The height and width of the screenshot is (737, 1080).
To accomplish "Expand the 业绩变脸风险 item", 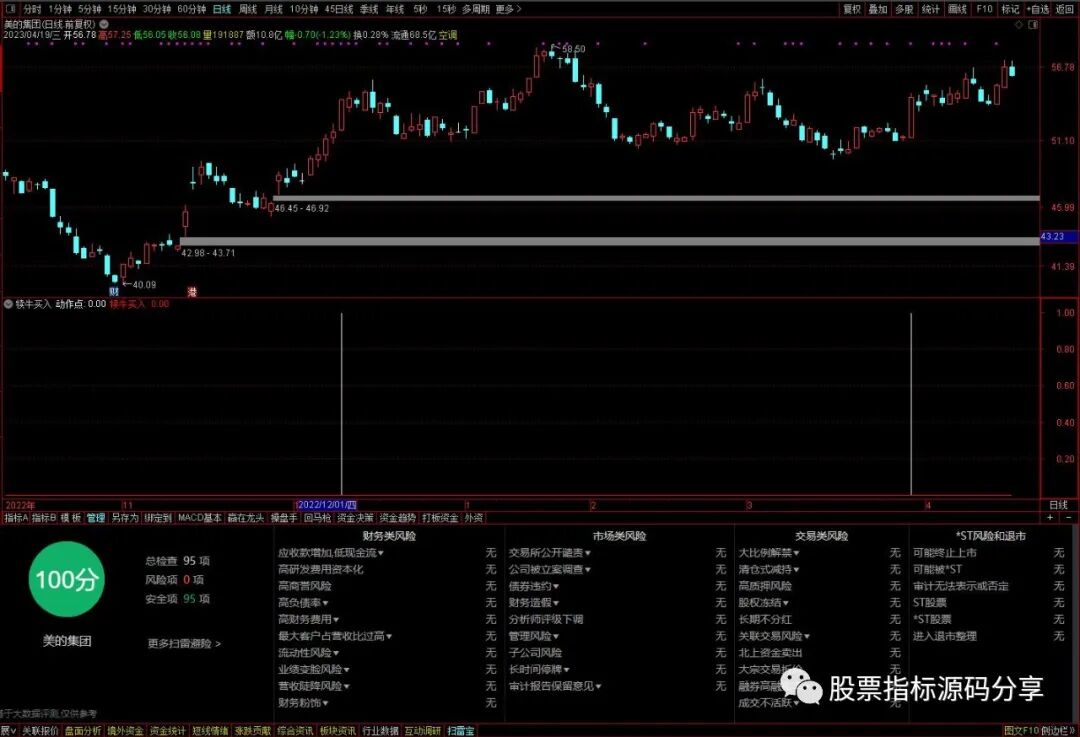I will (313, 669).
